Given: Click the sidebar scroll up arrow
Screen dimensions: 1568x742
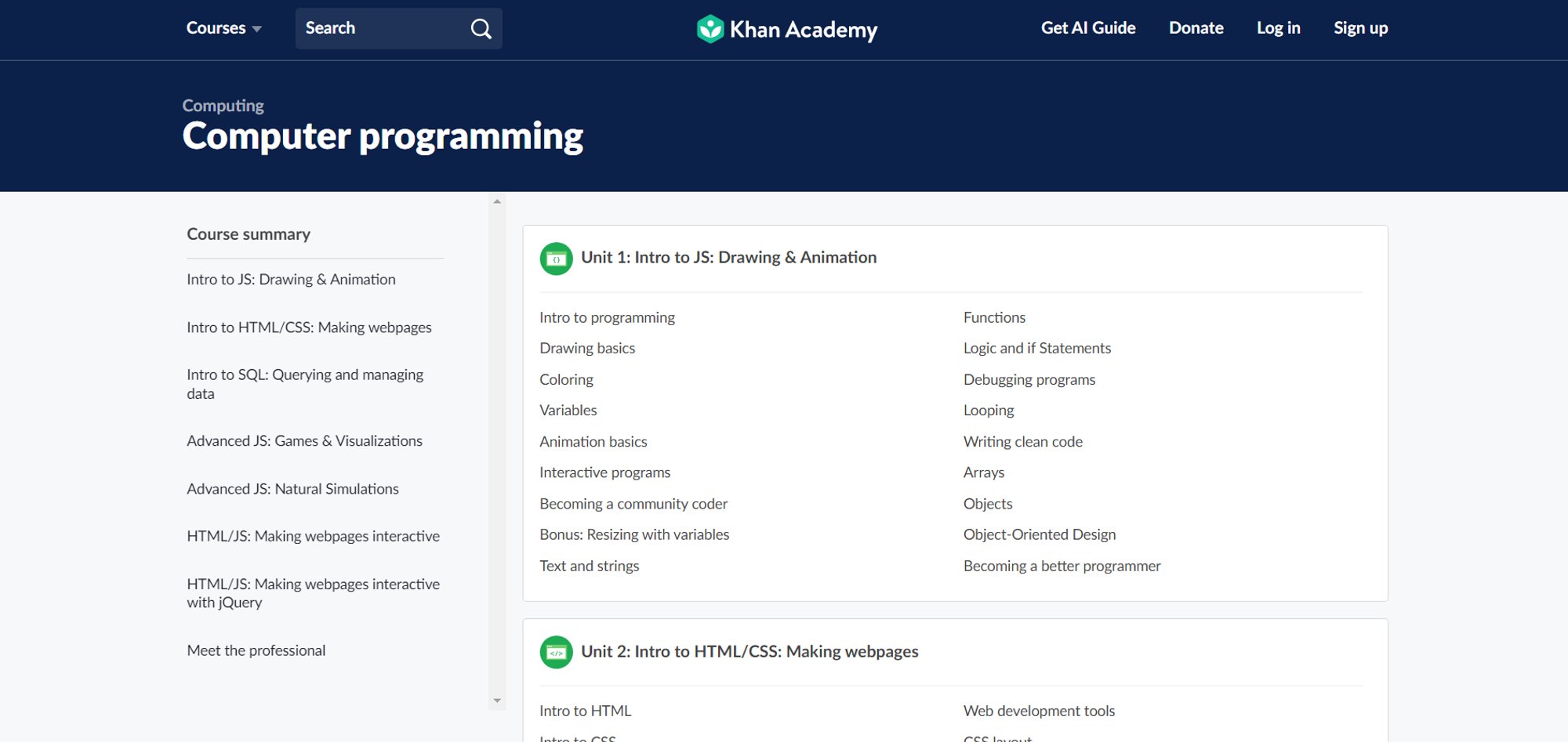Looking at the screenshot, I should [x=497, y=201].
